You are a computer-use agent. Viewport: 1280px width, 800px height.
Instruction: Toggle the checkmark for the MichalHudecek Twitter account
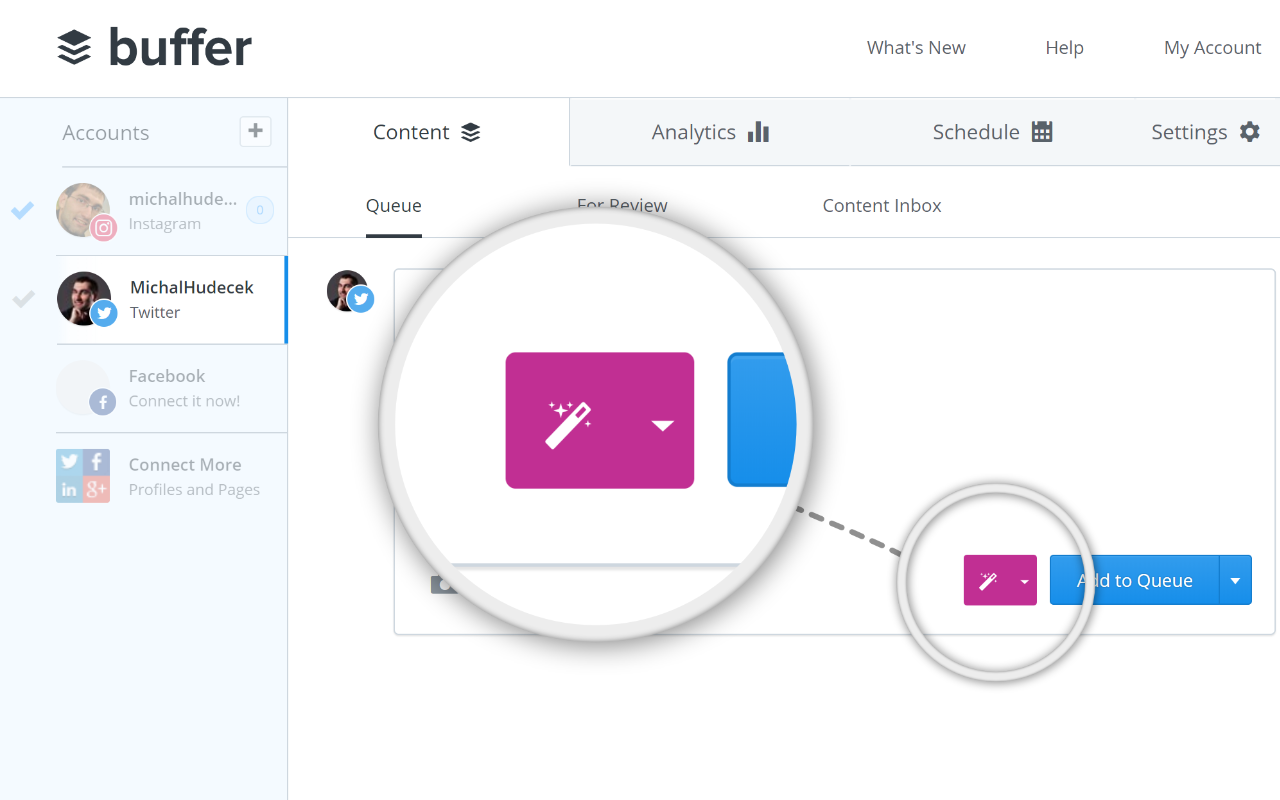pyautogui.click(x=23, y=299)
